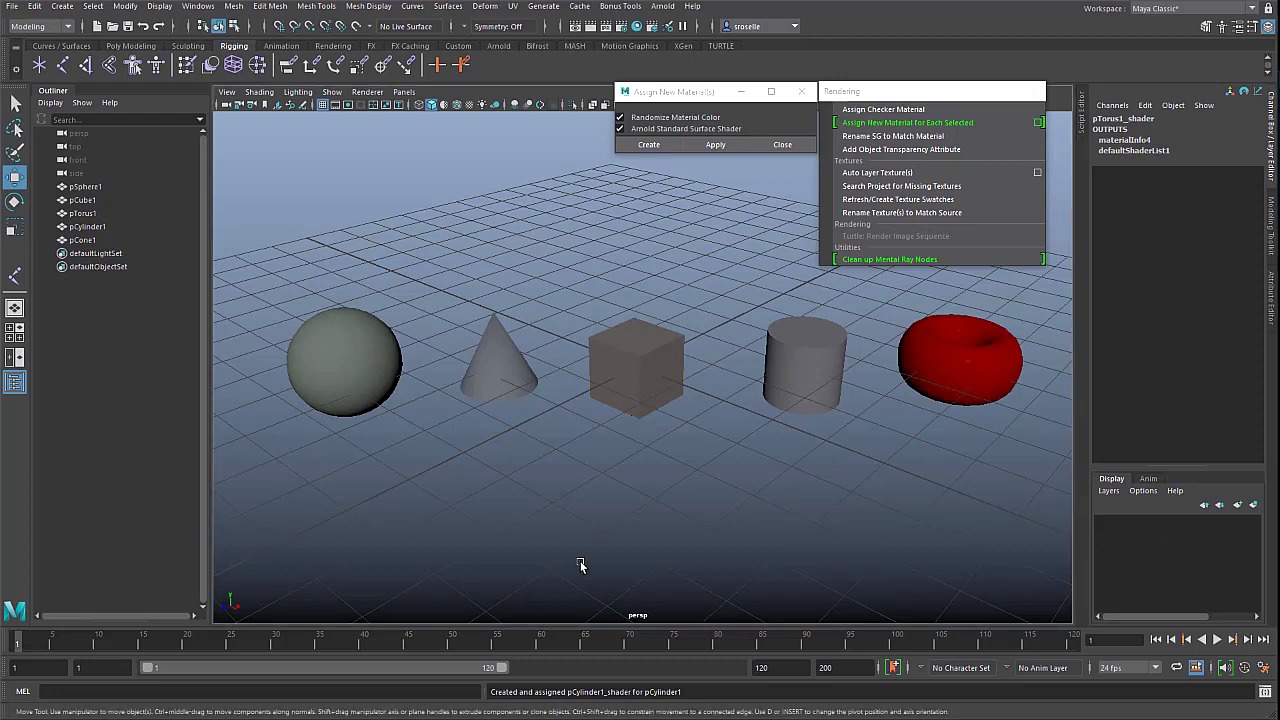Viewport: 1280px width, 720px height.
Task: Open the Outliner search filter dropdown
Action: (200, 120)
